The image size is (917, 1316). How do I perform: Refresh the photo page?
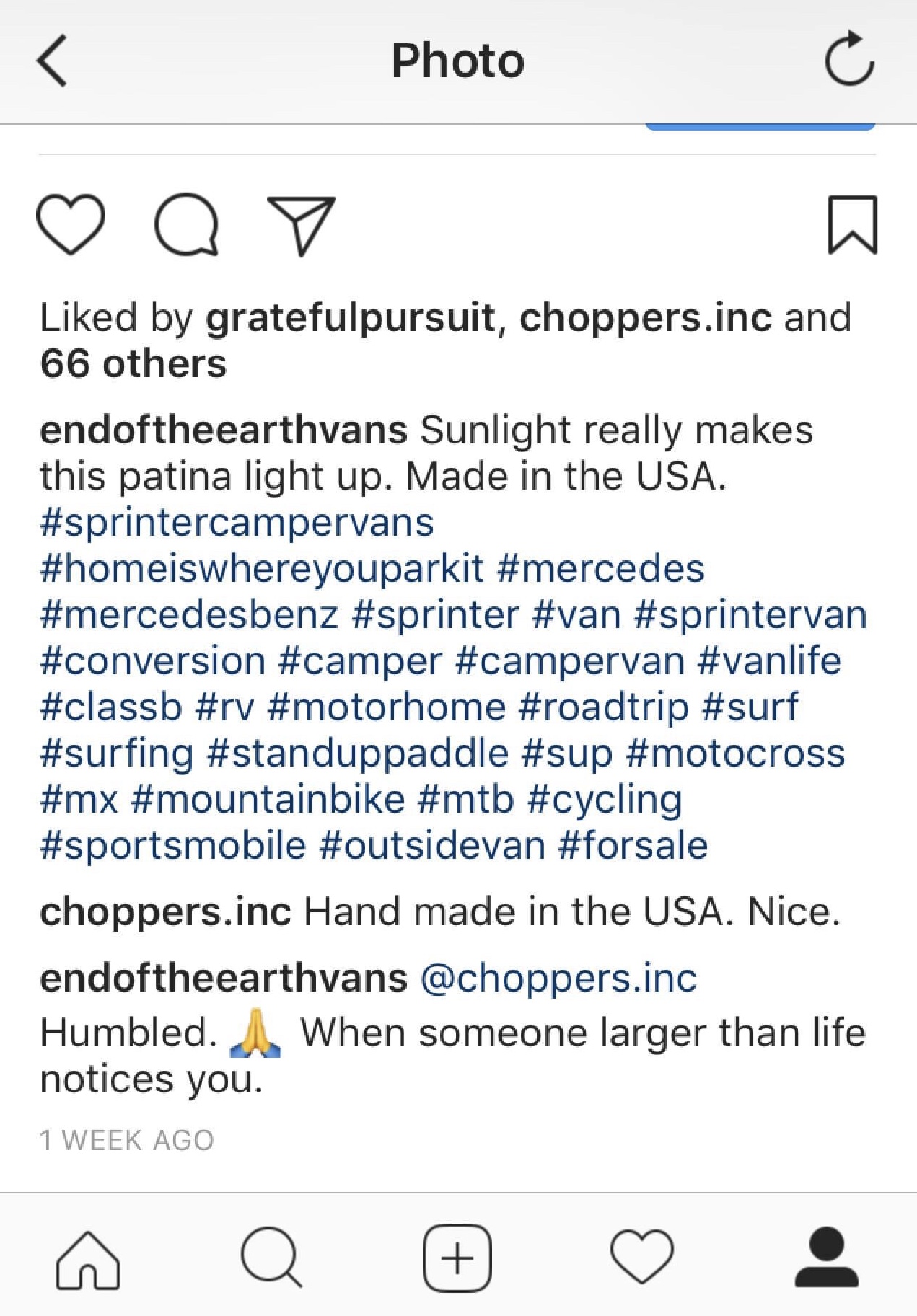click(849, 59)
